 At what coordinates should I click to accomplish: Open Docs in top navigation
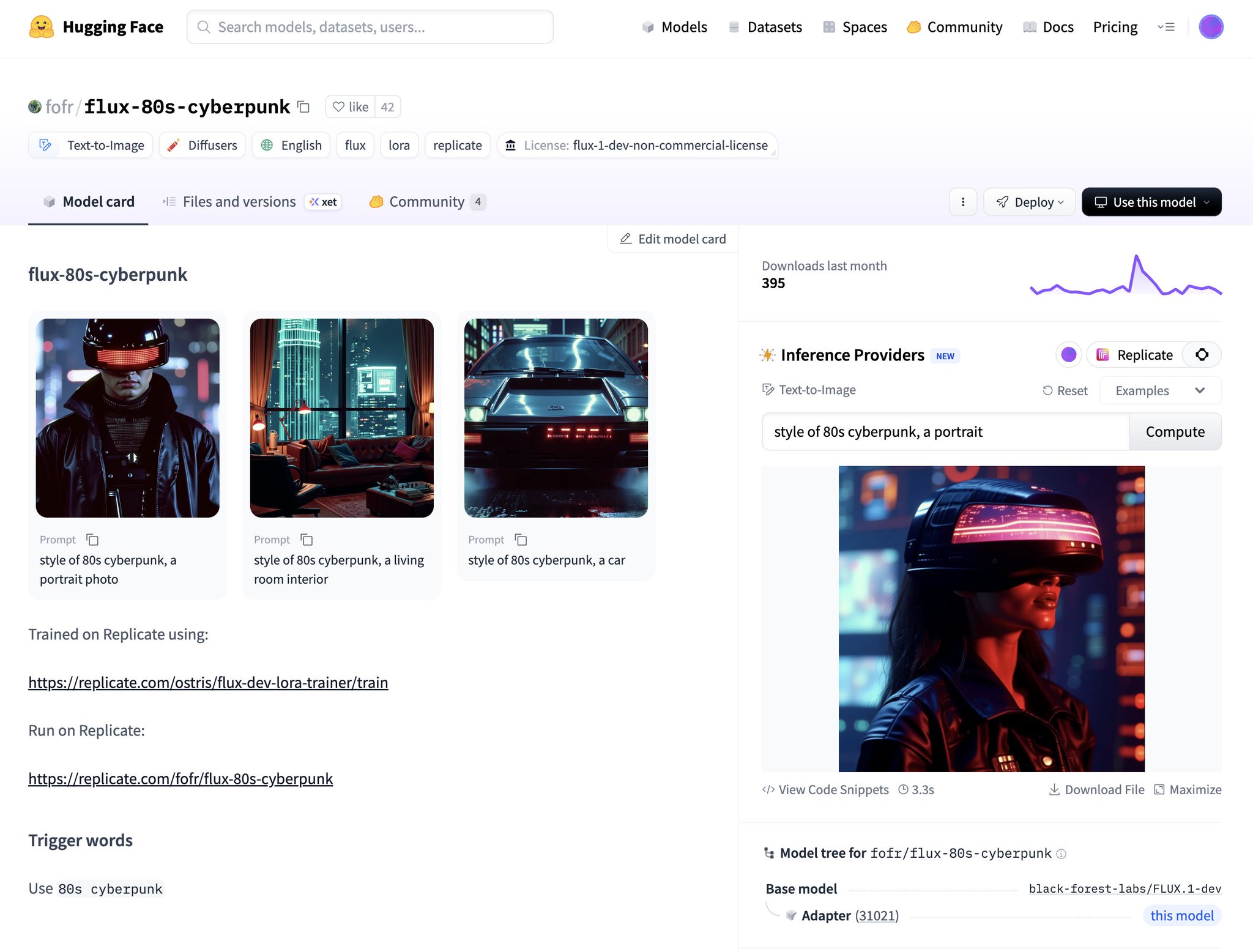pyautogui.click(x=1048, y=27)
